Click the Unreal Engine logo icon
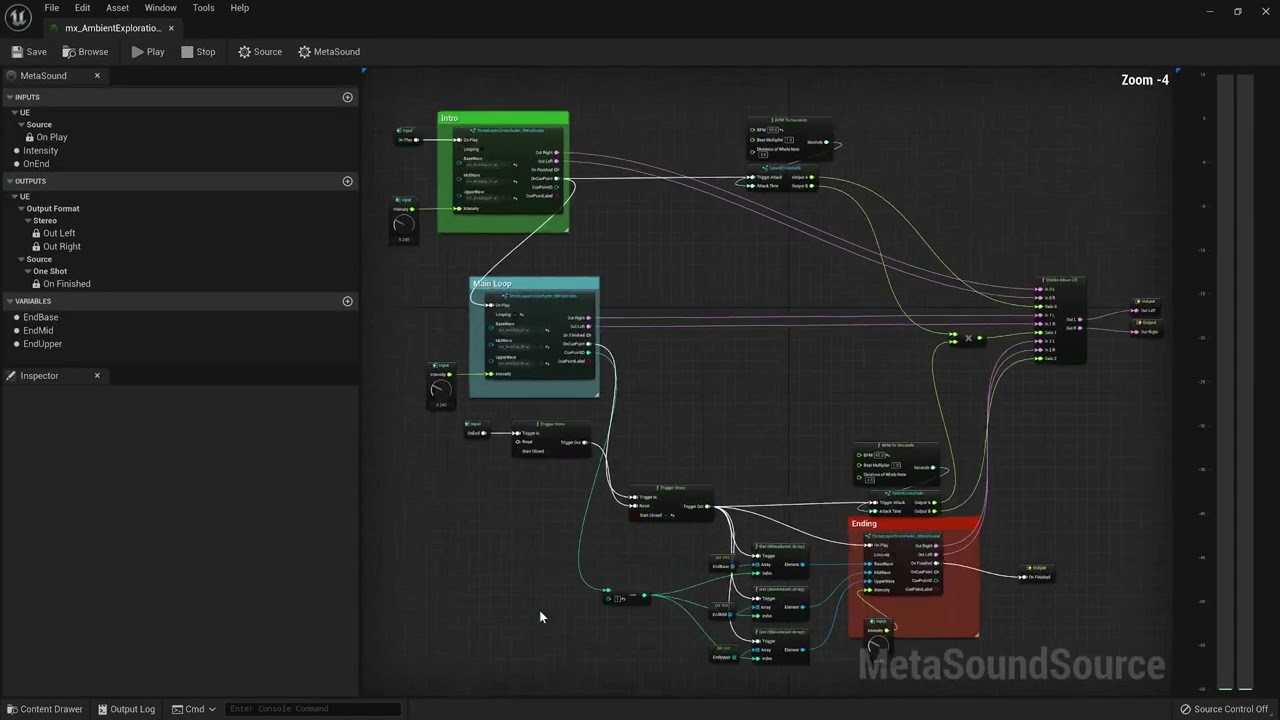 point(17,17)
